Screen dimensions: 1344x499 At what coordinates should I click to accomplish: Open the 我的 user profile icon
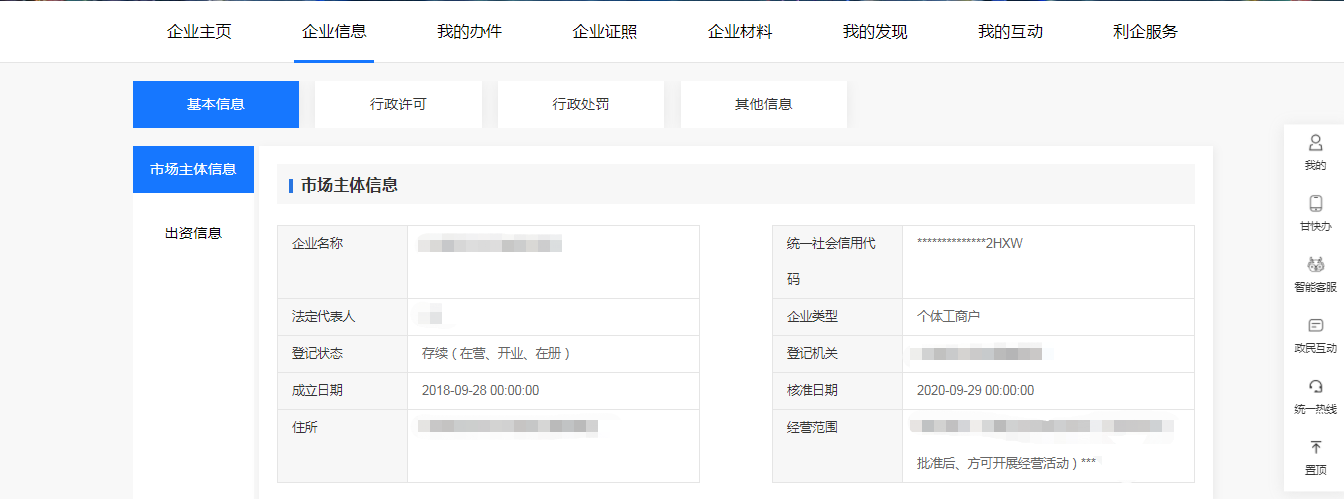1315,143
